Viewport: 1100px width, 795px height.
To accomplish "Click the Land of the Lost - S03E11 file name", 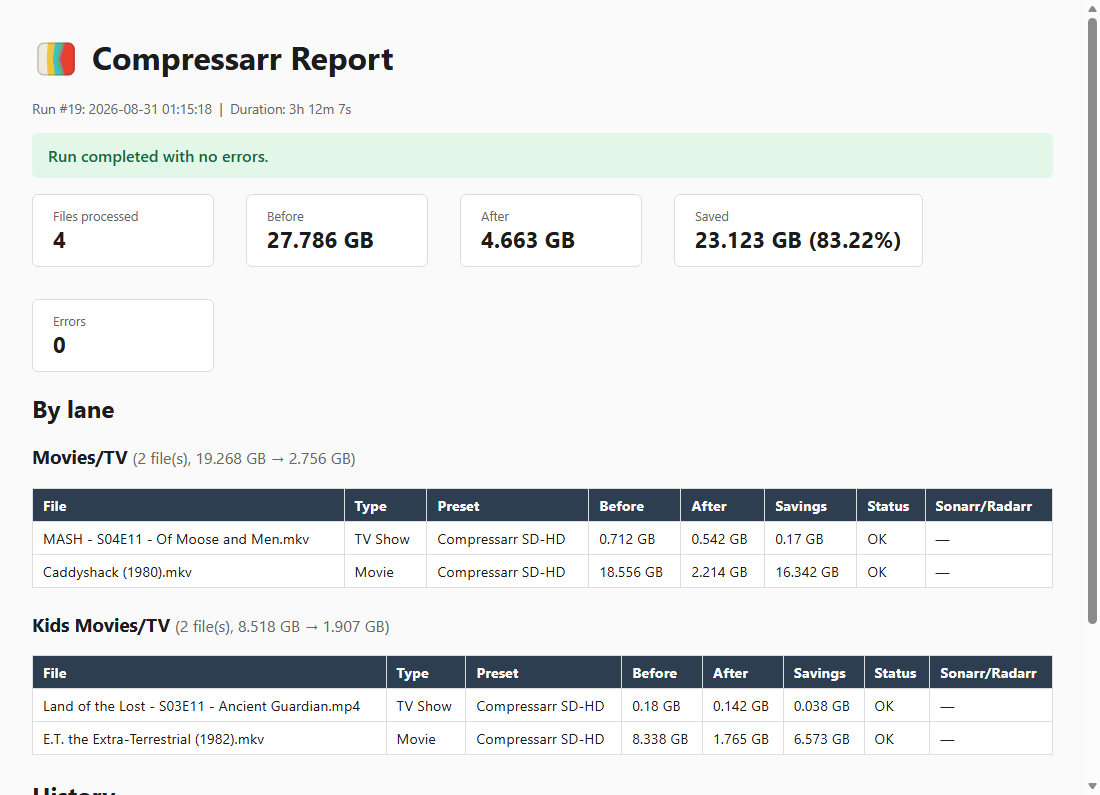I will tap(201, 706).
